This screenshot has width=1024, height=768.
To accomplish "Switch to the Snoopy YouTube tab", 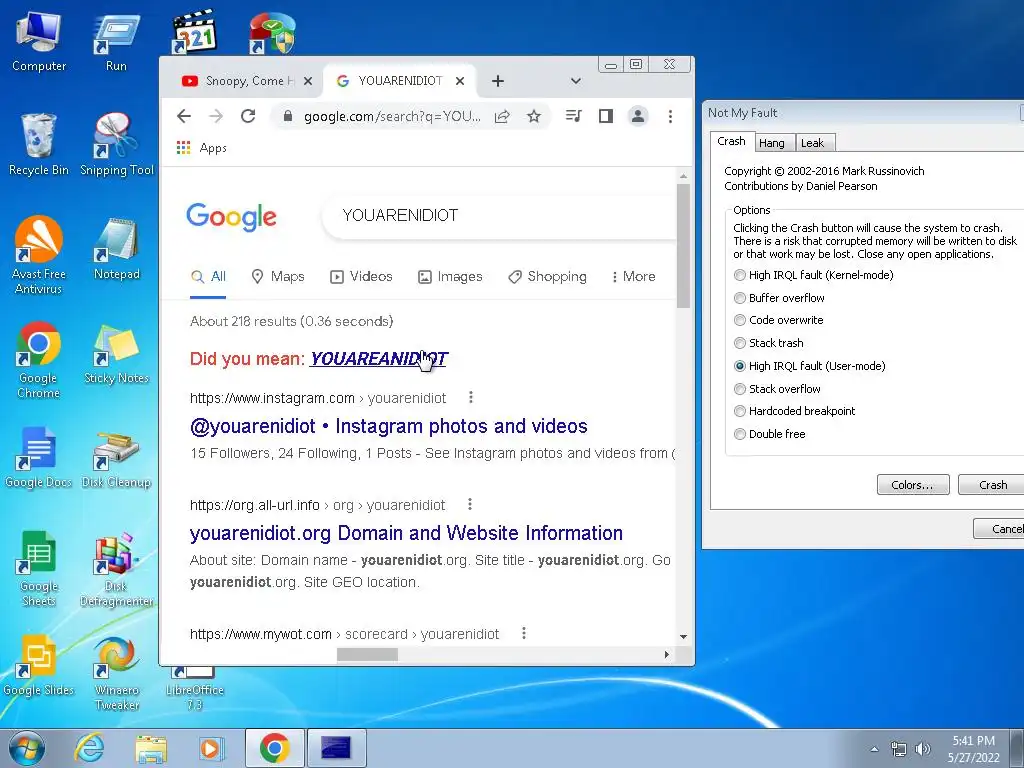I will coord(243,81).
